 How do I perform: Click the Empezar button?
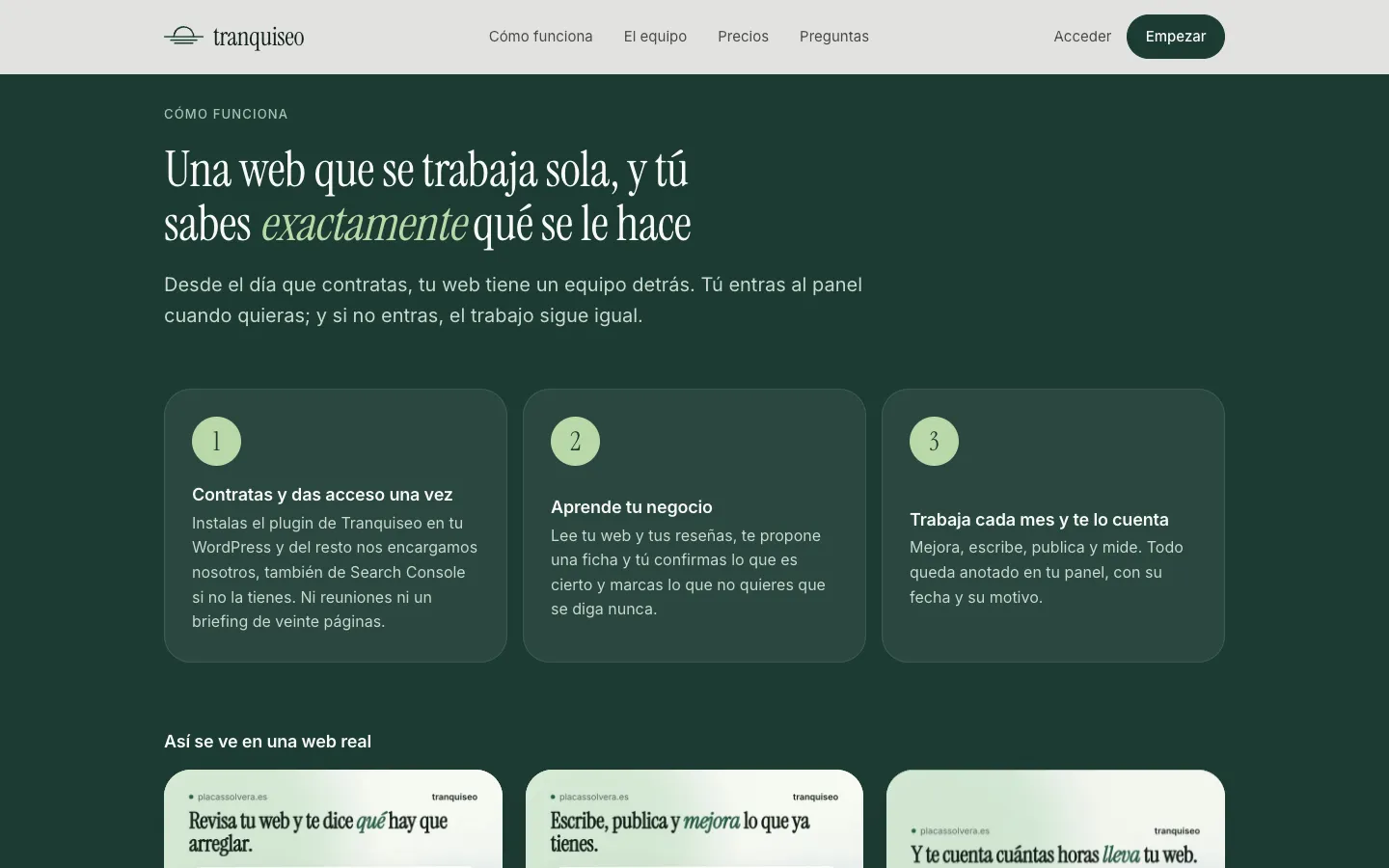point(1176,37)
